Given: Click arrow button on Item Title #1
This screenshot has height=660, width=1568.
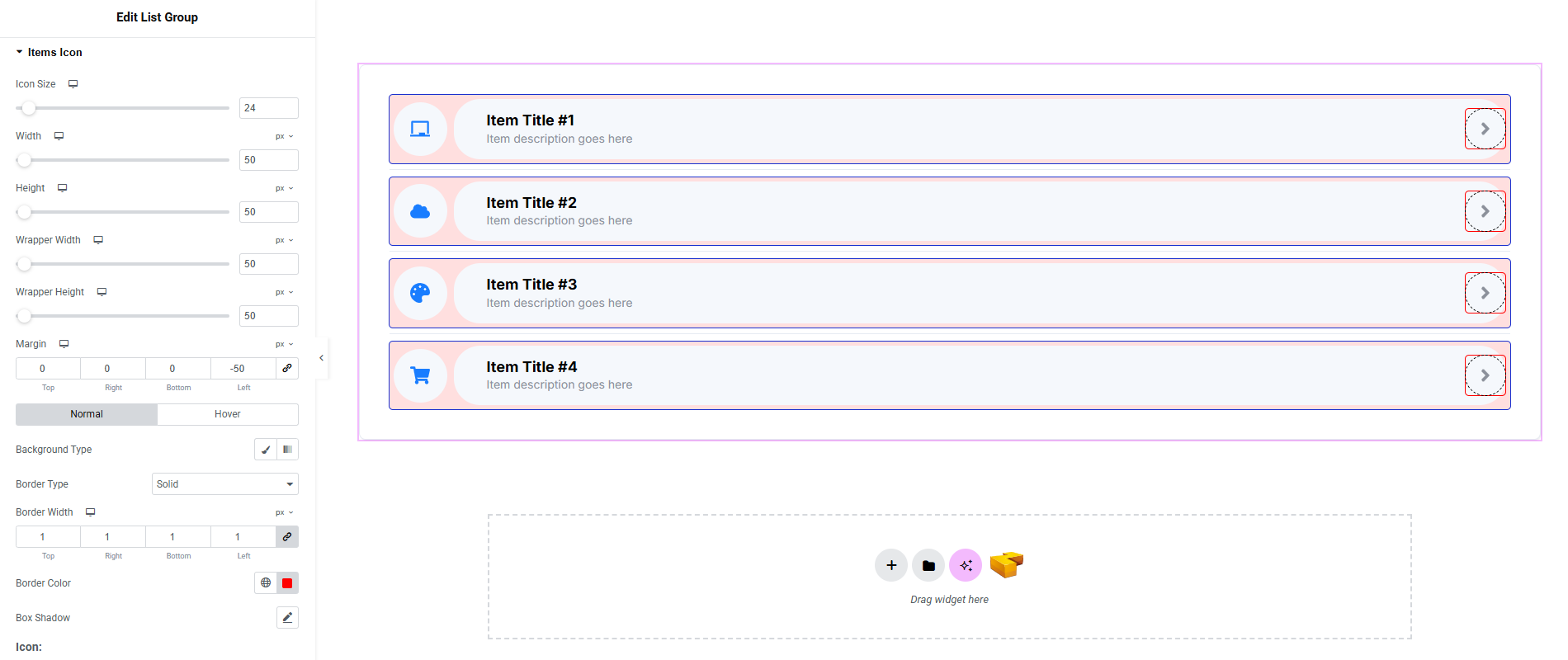Looking at the screenshot, I should click(1485, 129).
